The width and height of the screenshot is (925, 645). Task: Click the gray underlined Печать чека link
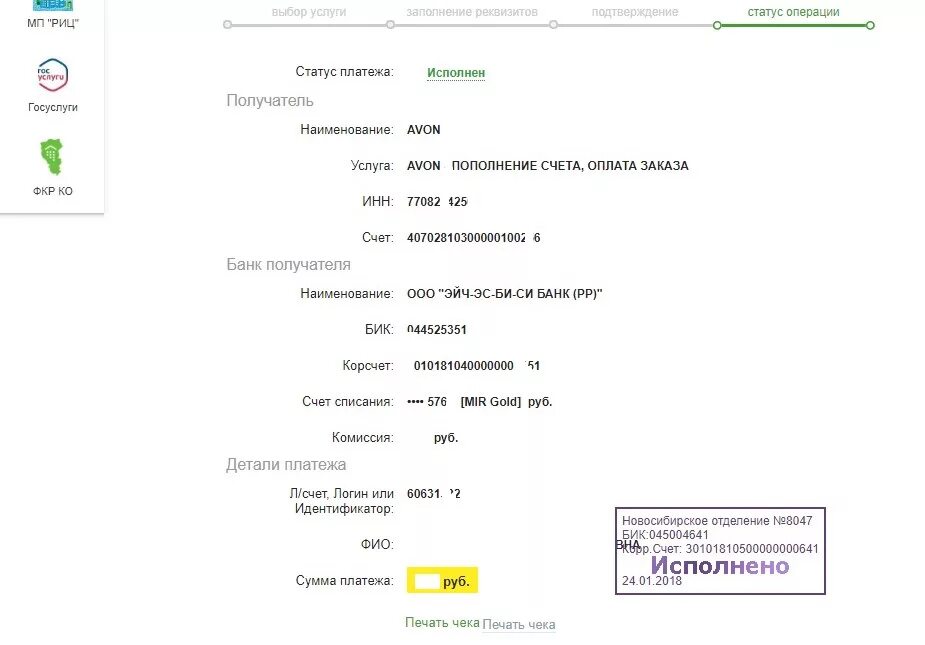519,624
